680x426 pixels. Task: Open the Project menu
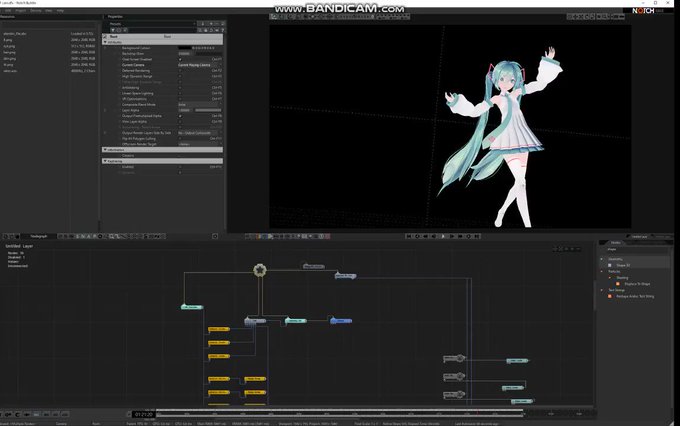(21, 10)
